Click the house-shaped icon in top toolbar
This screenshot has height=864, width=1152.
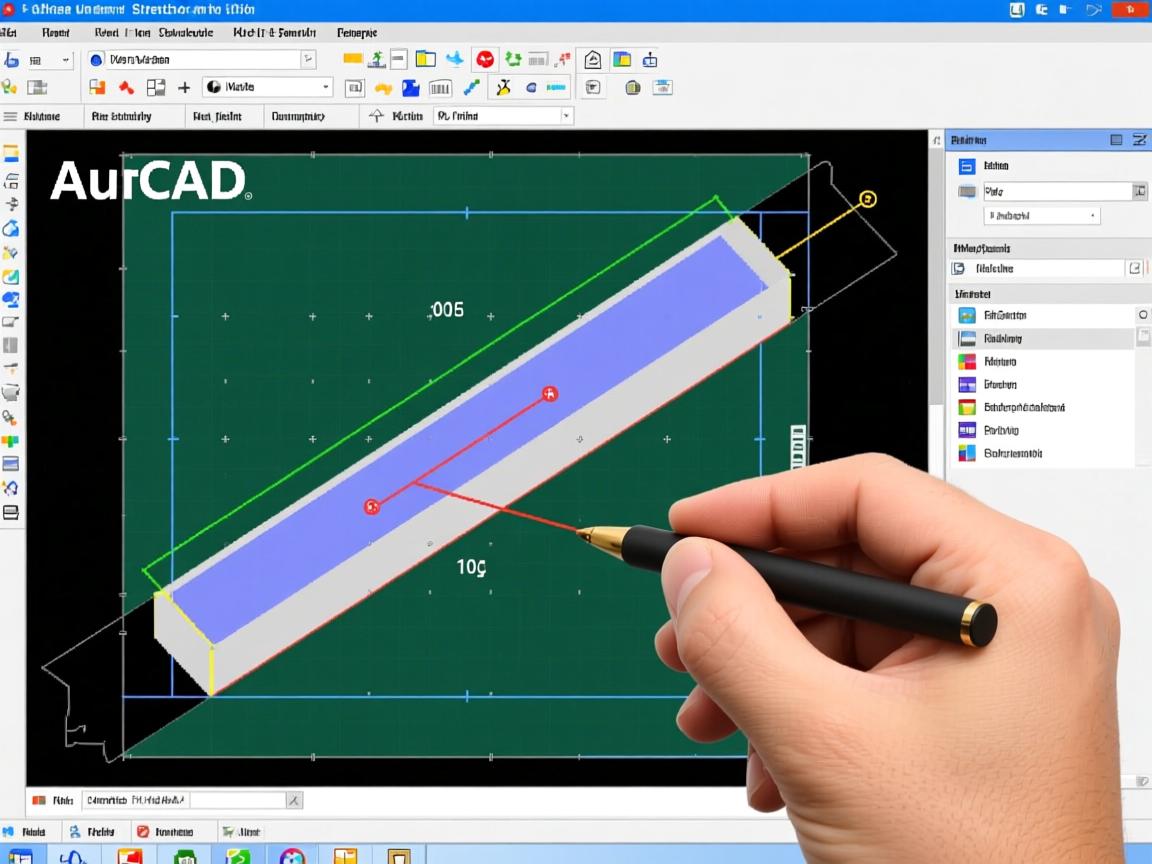point(593,59)
